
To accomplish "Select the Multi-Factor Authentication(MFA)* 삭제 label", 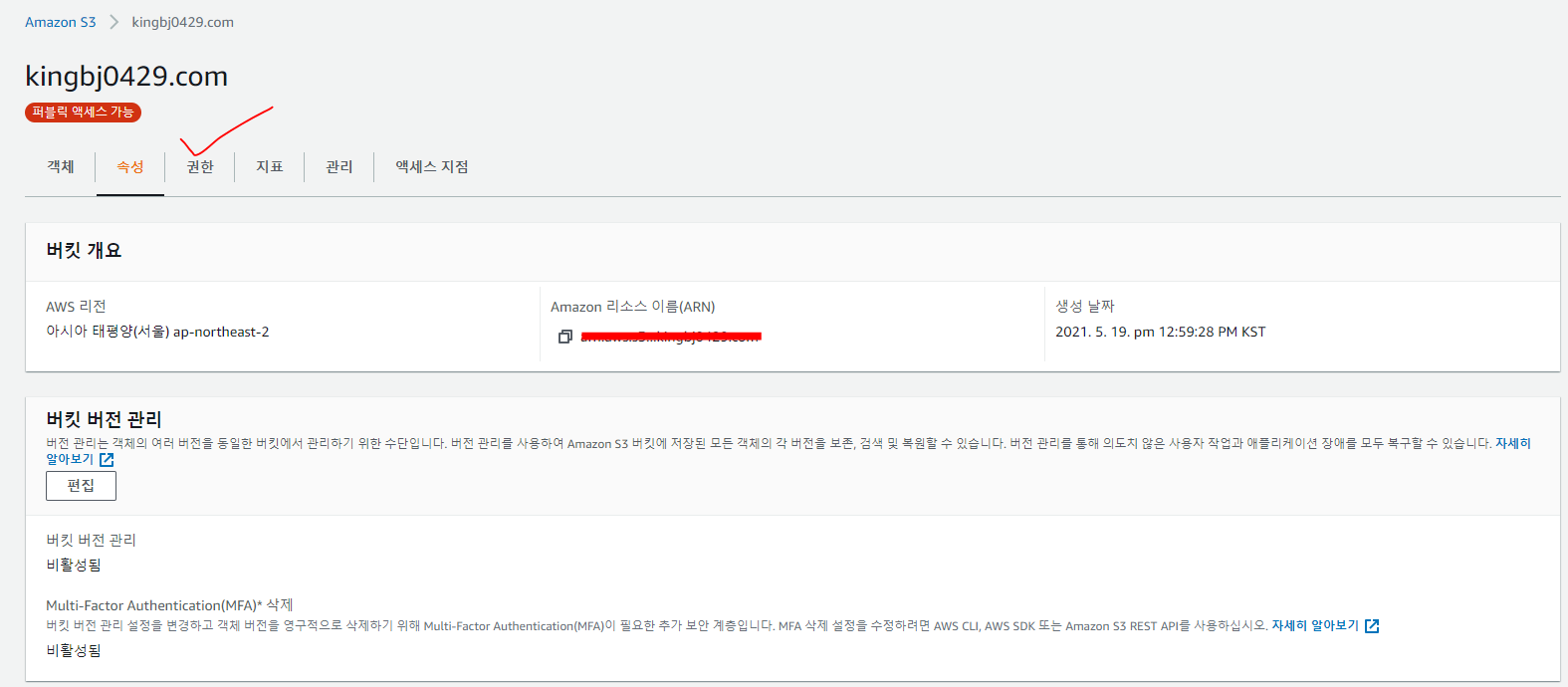I will coord(169,605).
